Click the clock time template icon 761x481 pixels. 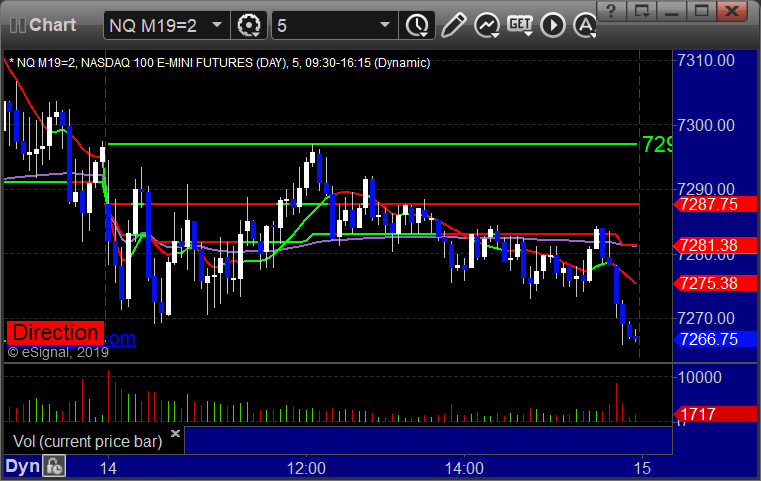coord(416,24)
